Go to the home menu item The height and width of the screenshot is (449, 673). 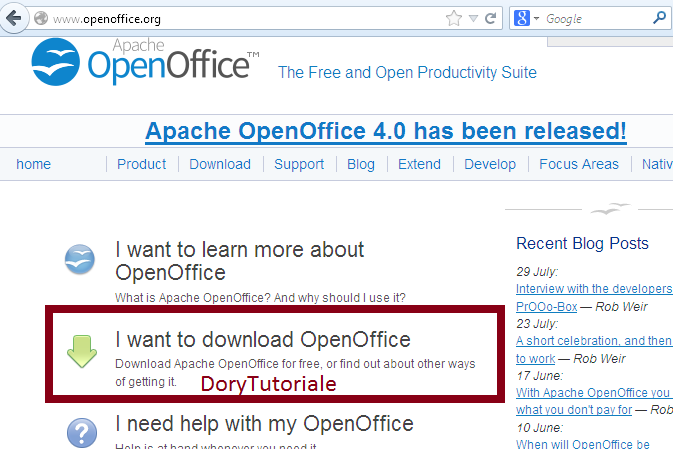tap(33, 164)
